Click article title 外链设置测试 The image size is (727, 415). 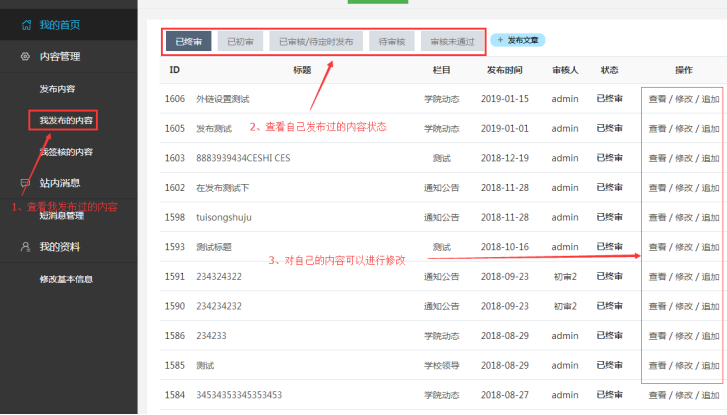[x=223, y=99]
